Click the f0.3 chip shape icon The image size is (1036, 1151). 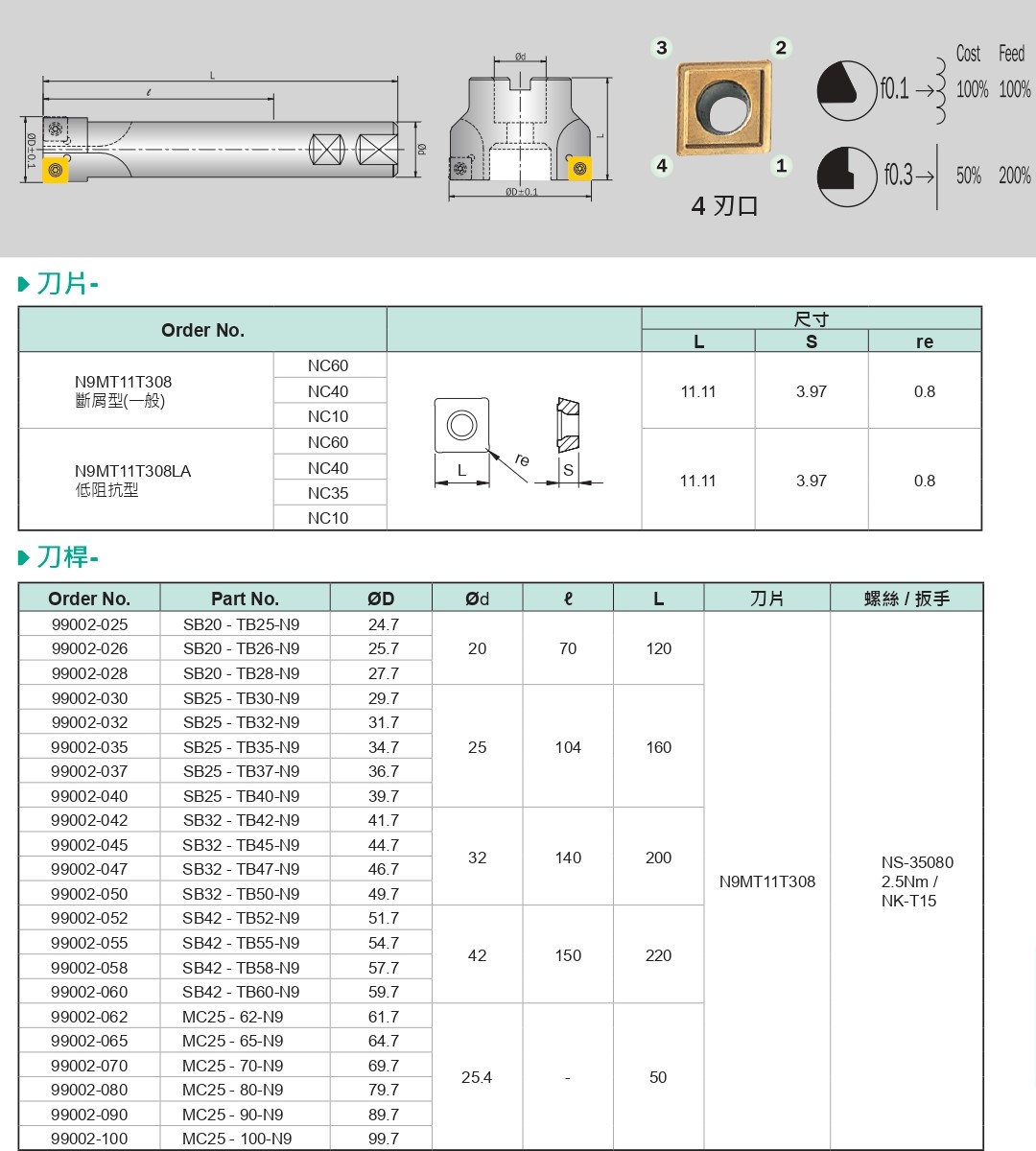[846, 176]
